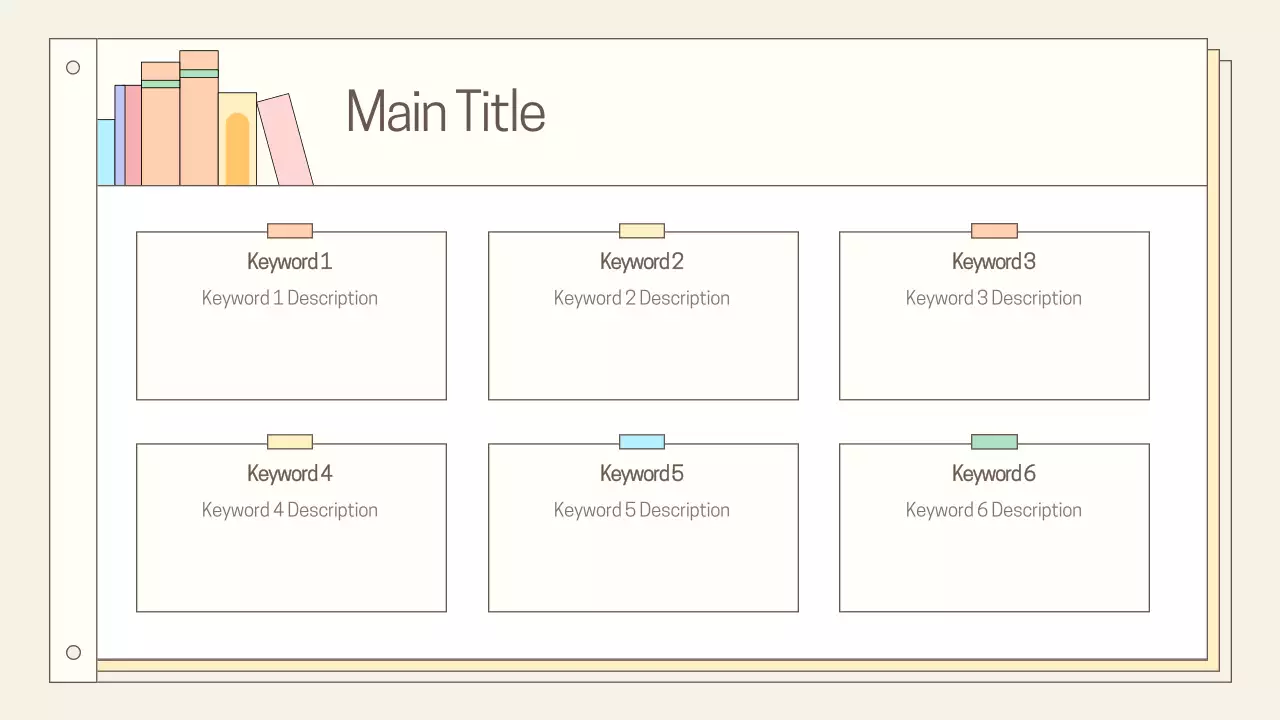The width and height of the screenshot is (1280, 720).
Task: Click the yellow tab above Keyword 2
Action: click(642, 230)
